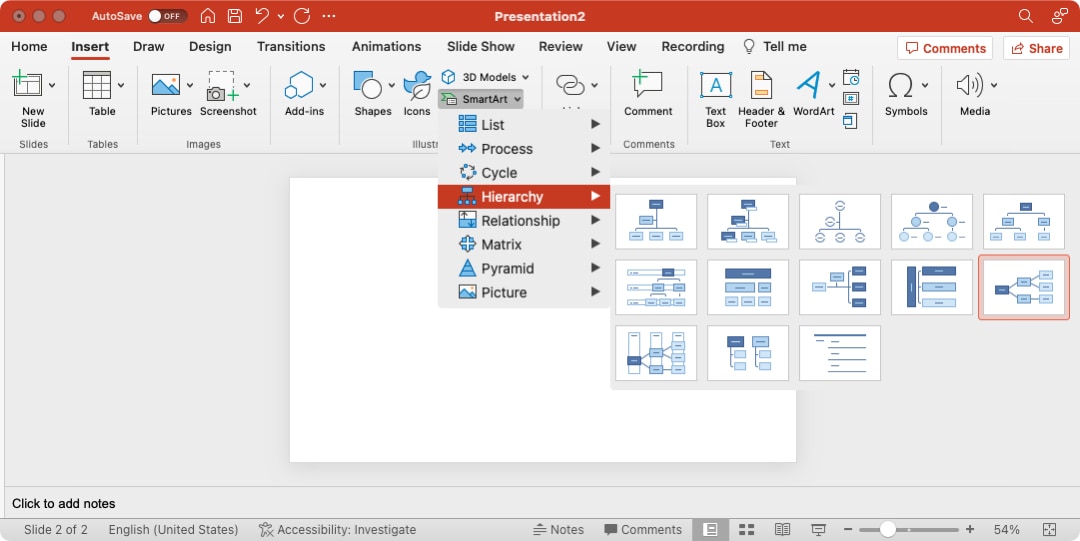This screenshot has height=541, width=1080.
Task: Expand the New Slide dropdown arrow
Action: pos(52,85)
